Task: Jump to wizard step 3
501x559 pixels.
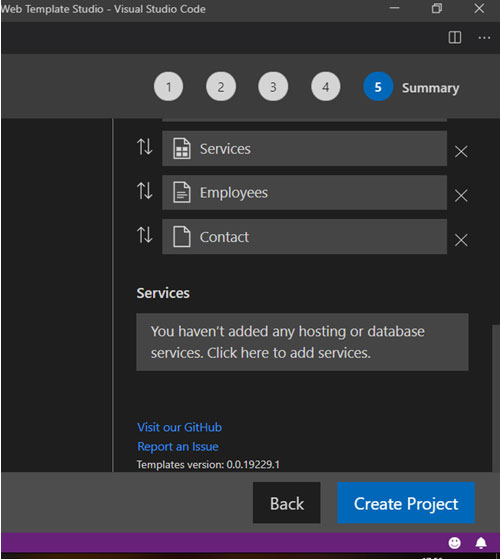Action: pos(273,87)
